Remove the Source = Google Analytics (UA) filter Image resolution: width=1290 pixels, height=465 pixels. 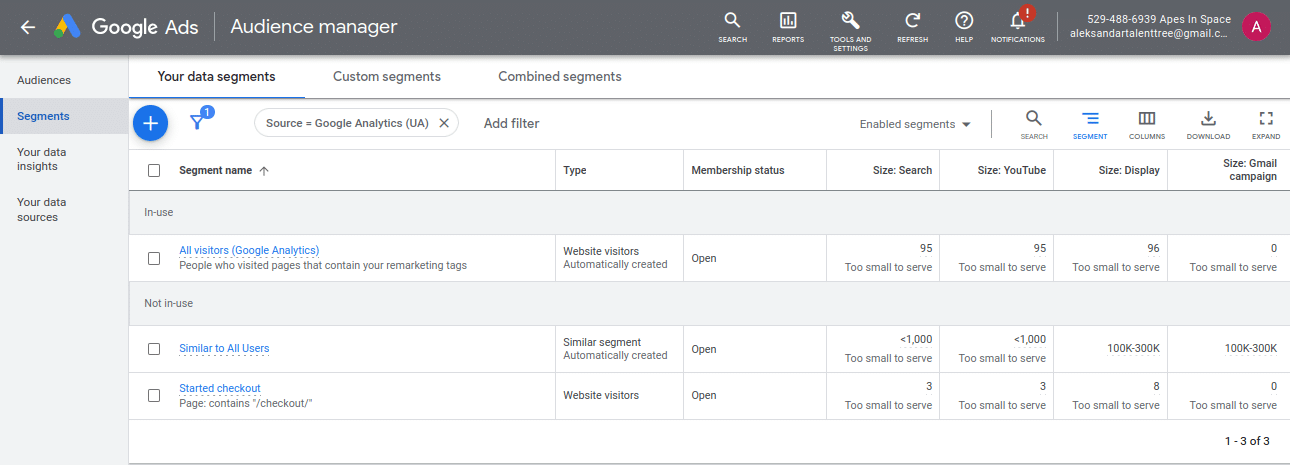[x=444, y=123]
